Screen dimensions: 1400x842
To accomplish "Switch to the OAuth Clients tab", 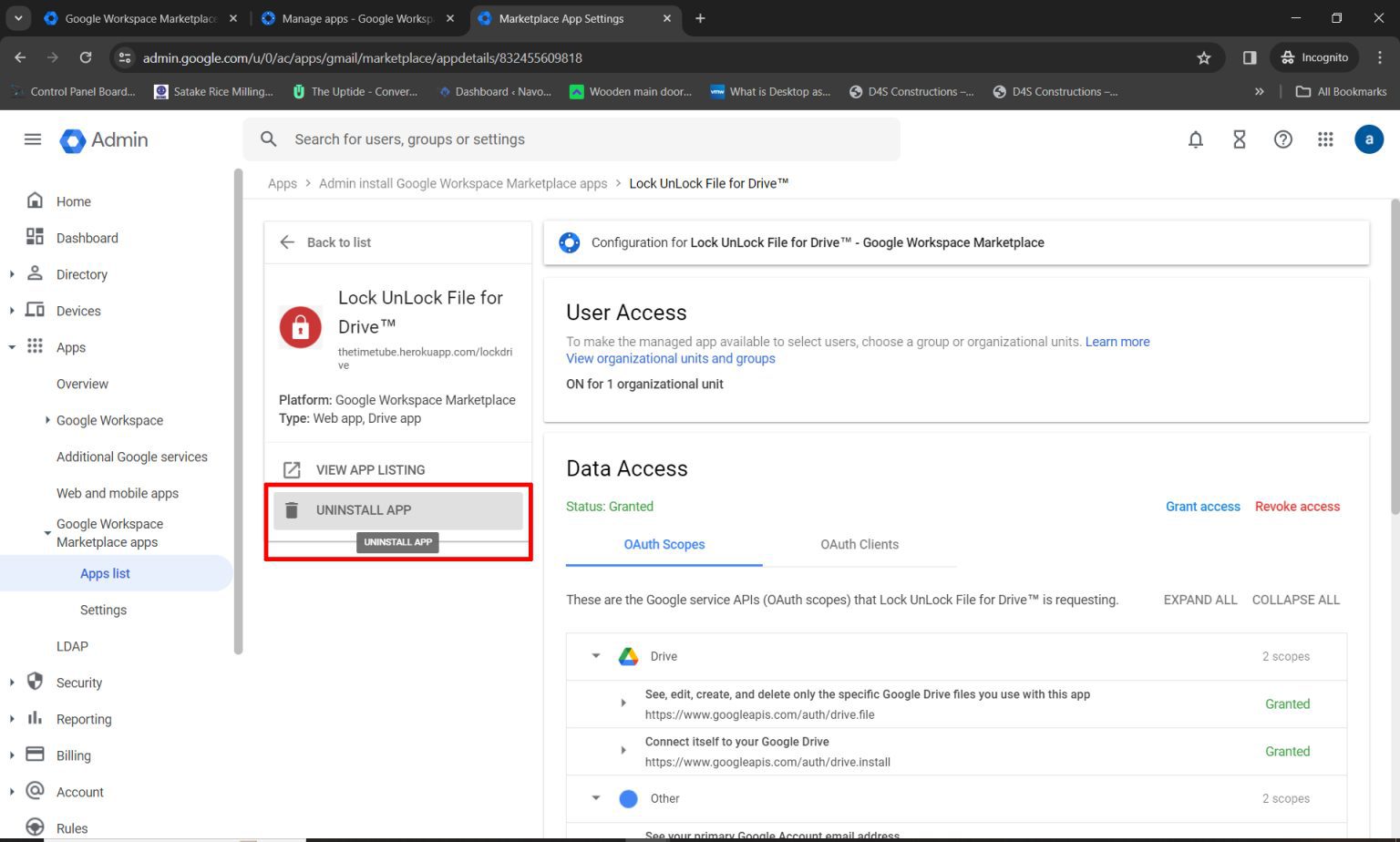I will (x=859, y=544).
